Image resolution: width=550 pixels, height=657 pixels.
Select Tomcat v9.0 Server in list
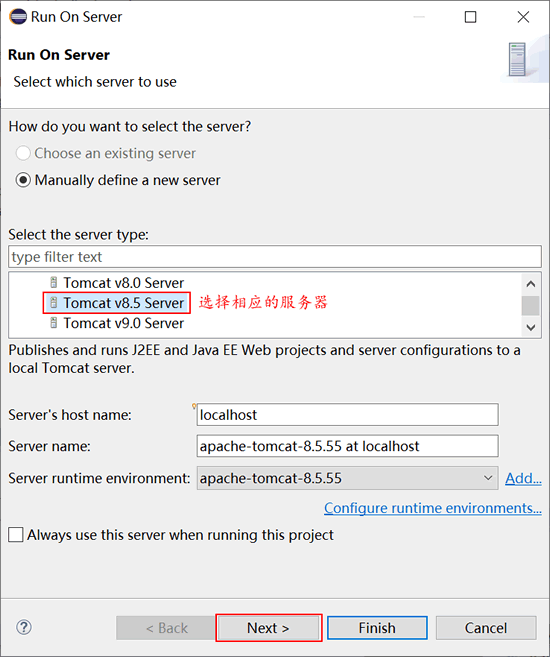pyautogui.click(x=124, y=323)
